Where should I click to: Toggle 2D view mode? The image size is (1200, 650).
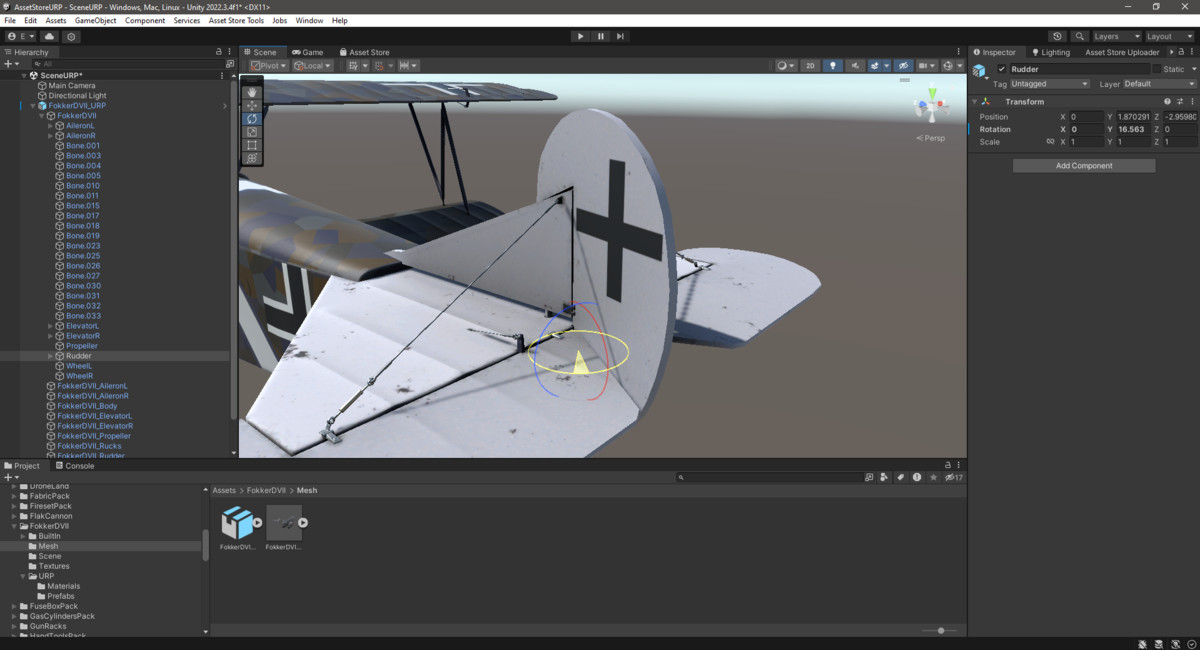click(811, 65)
